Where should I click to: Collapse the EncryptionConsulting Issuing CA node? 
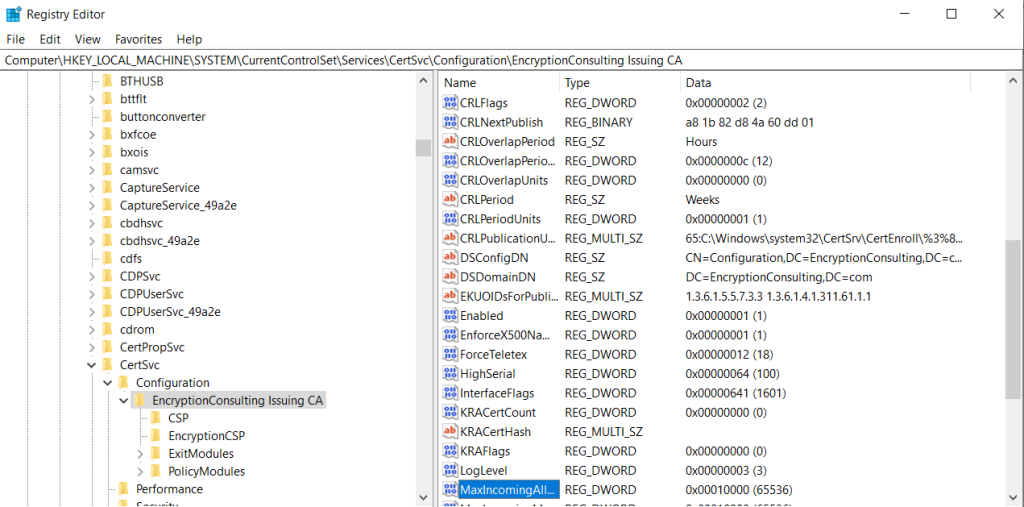click(123, 400)
